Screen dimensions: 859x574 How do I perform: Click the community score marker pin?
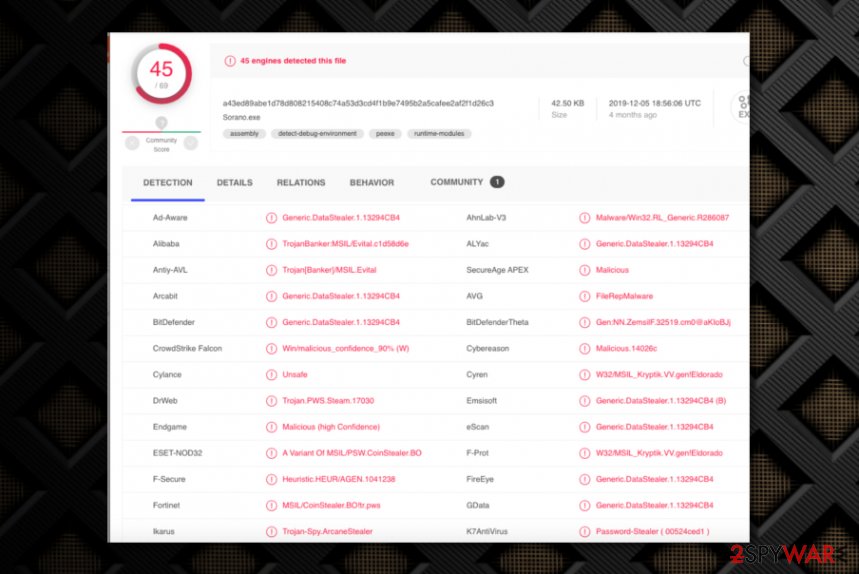coord(161,123)
